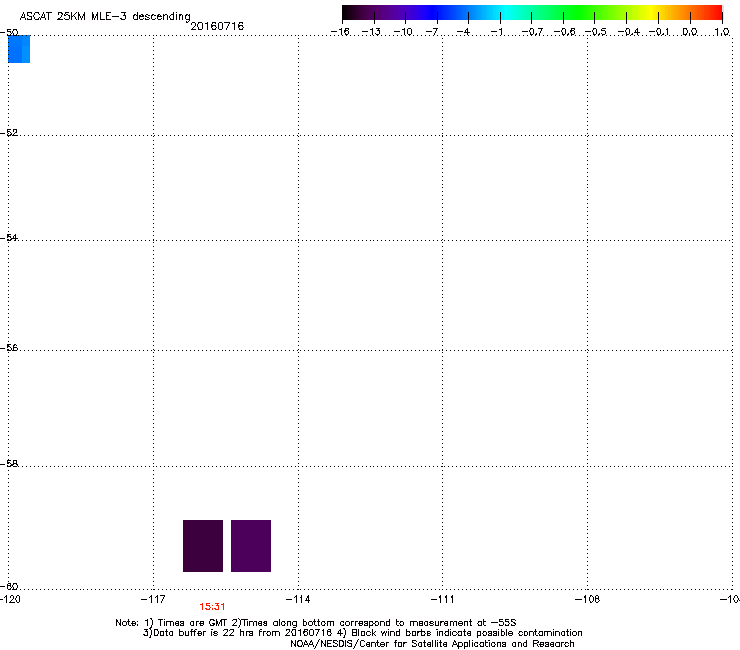Click the latitude axis label -52

[9, 133]
